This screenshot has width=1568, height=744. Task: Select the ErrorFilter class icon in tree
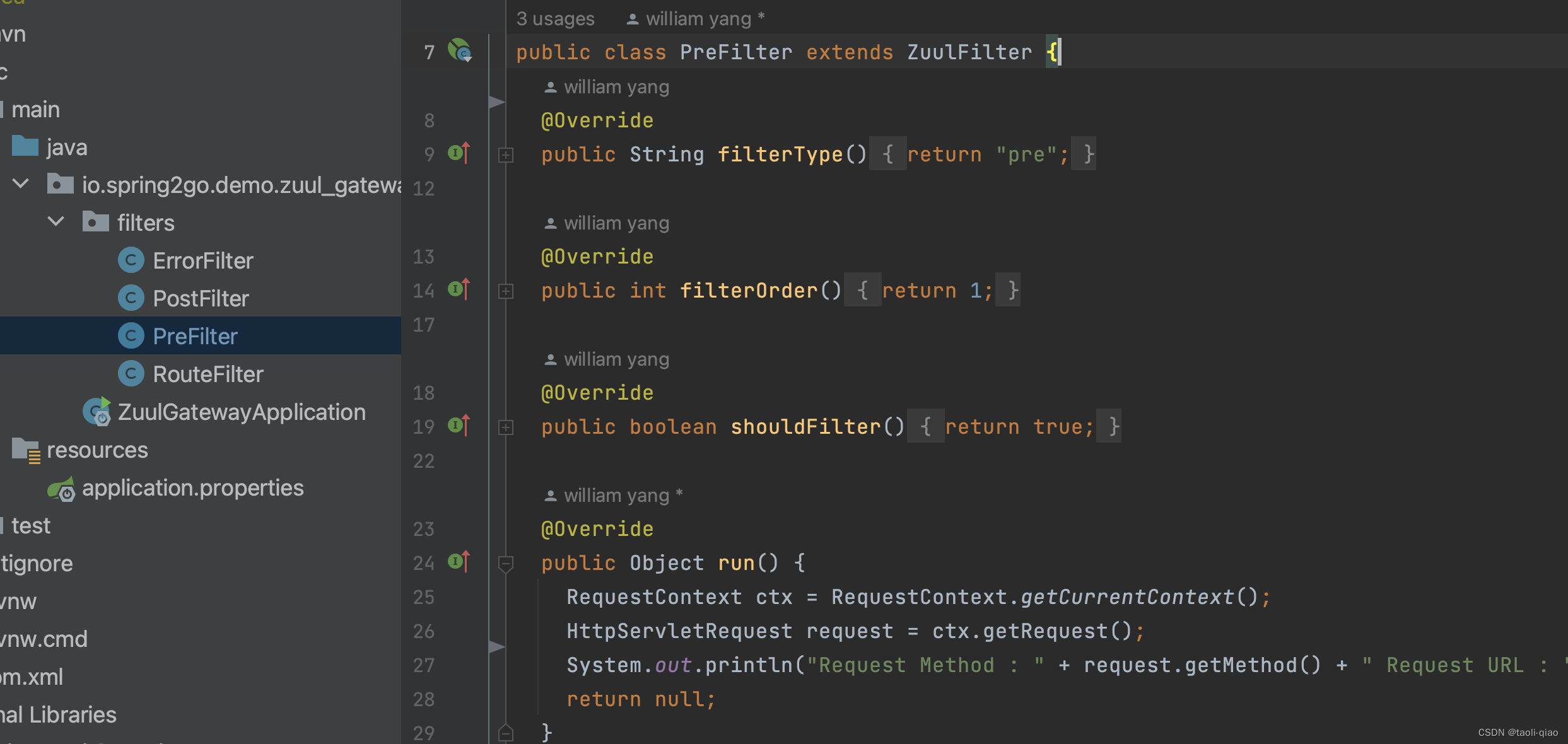point(131,260)
